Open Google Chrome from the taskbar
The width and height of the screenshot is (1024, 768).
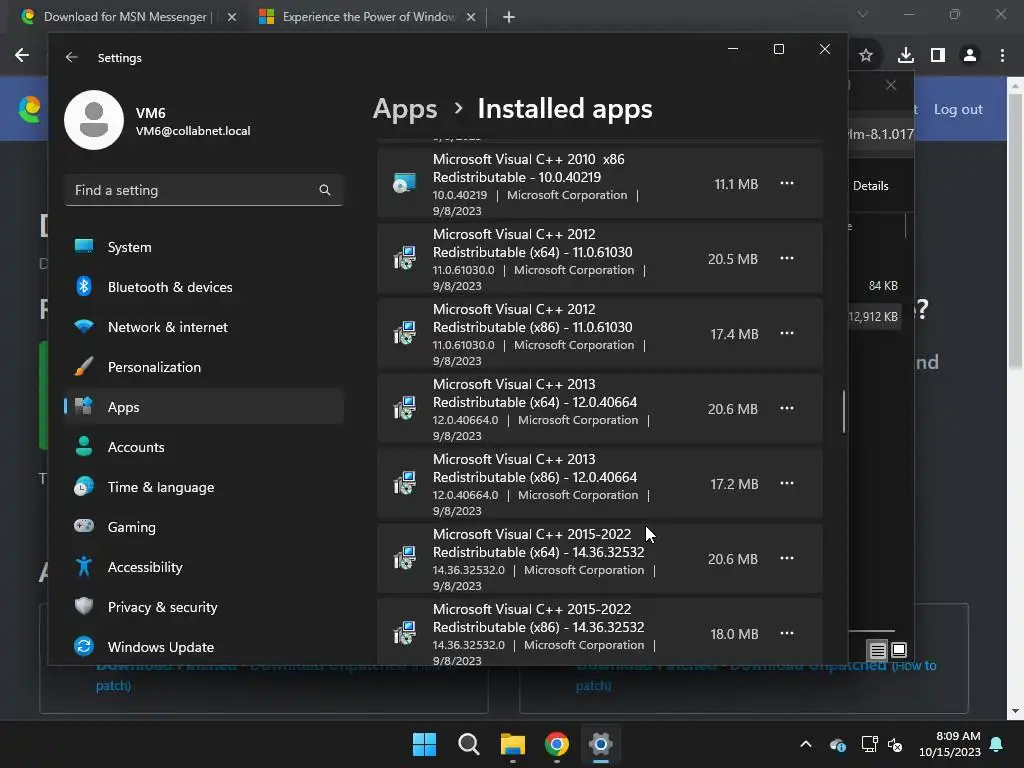[x=556, y=744]
